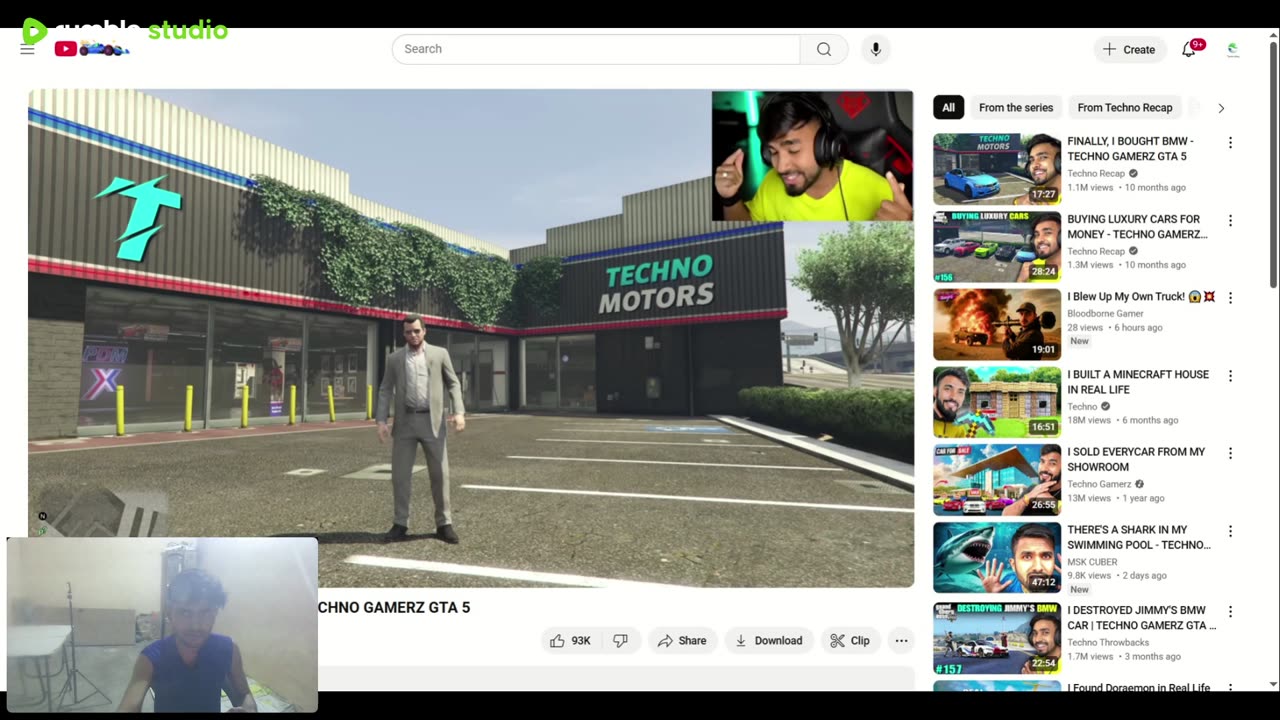Open the BUYING LUXURY CARS thumbnail
This screenshot has height=720, width=1280.
(997, 247)
